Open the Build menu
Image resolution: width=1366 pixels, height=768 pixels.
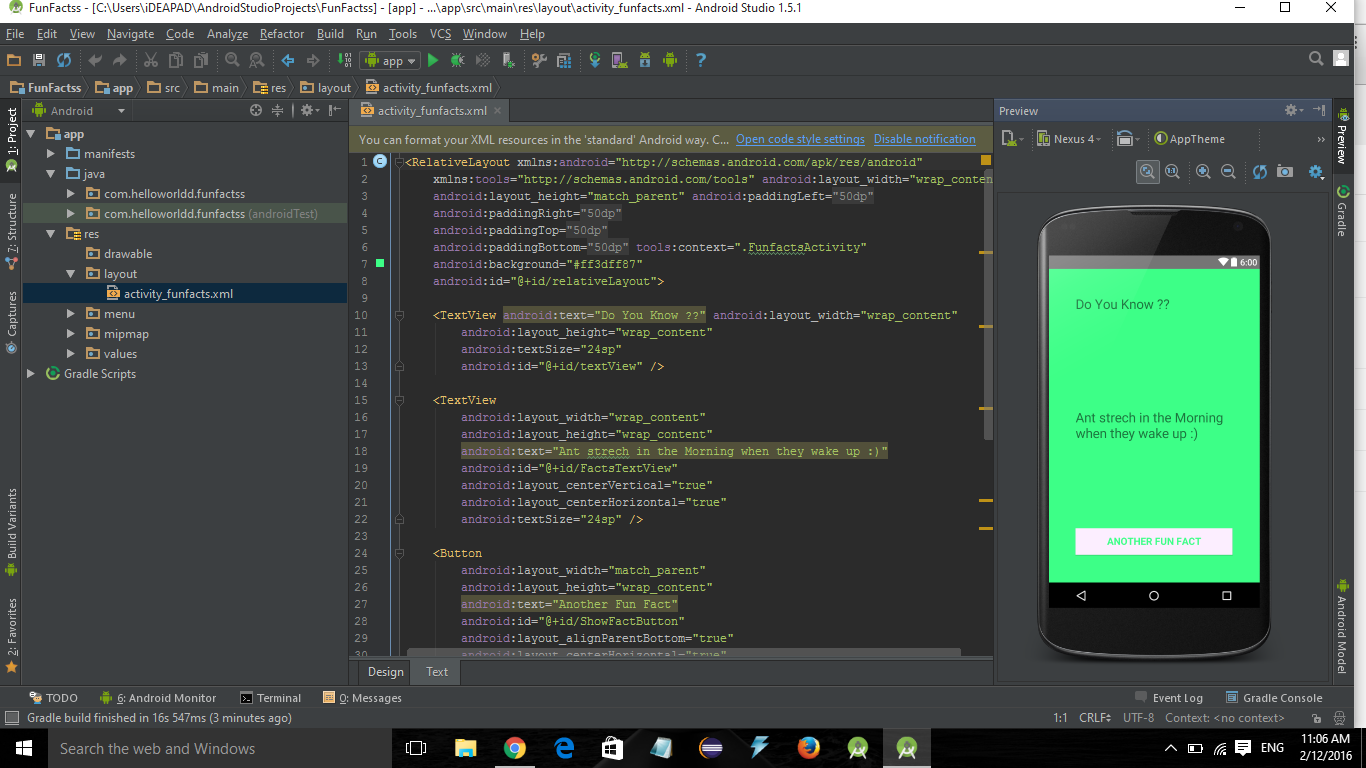[x=330, y=34]
